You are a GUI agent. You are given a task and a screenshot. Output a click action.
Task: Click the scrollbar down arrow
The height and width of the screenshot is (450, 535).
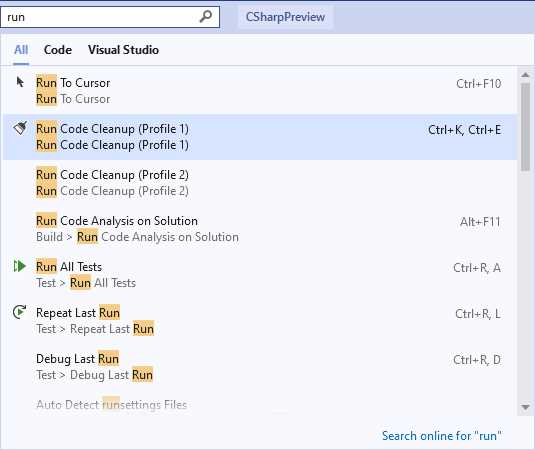525,407
